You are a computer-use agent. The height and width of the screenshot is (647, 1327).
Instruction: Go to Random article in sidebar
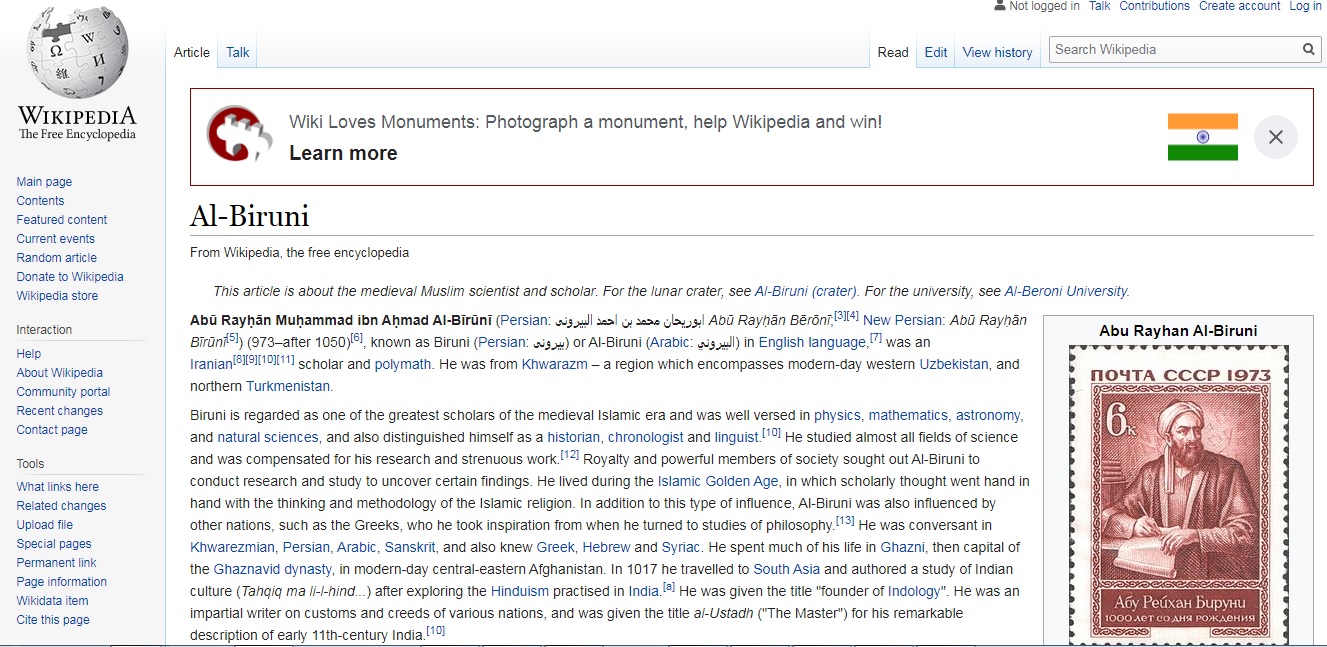(57, 258)
